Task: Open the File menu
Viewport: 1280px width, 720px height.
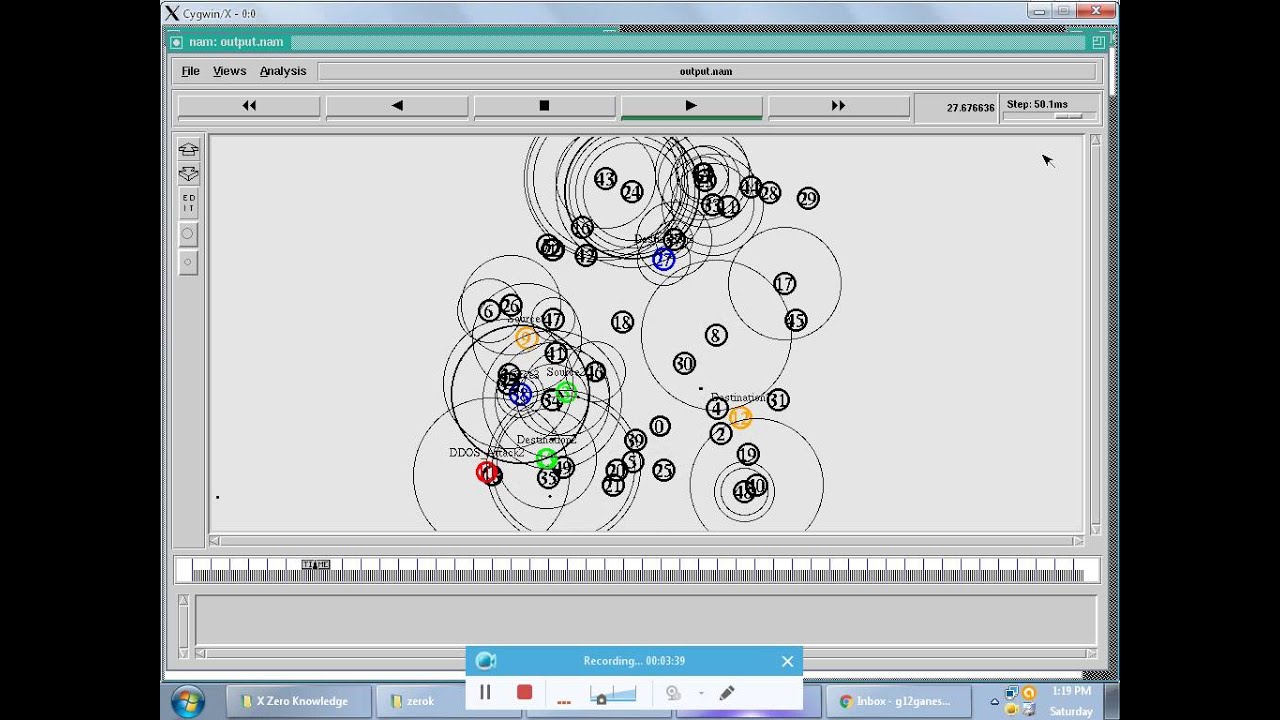Action: coord(190,71)
